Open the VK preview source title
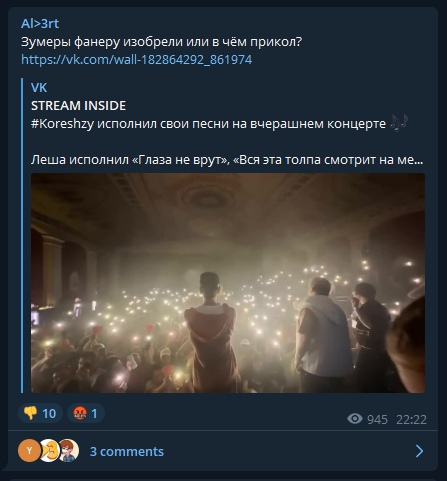Screen dimensions: 447x481 (x=39, y=88)
